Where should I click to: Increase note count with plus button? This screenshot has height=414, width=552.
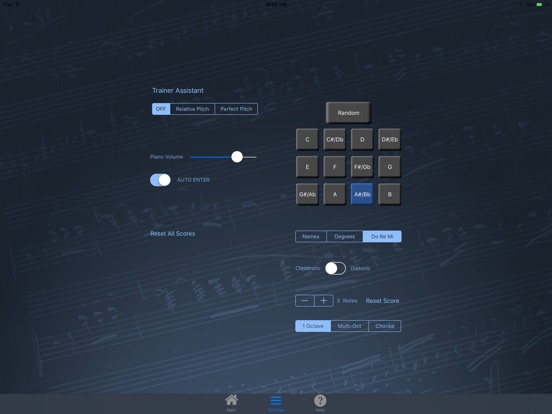pyautogui.click(x=324, y=301)
